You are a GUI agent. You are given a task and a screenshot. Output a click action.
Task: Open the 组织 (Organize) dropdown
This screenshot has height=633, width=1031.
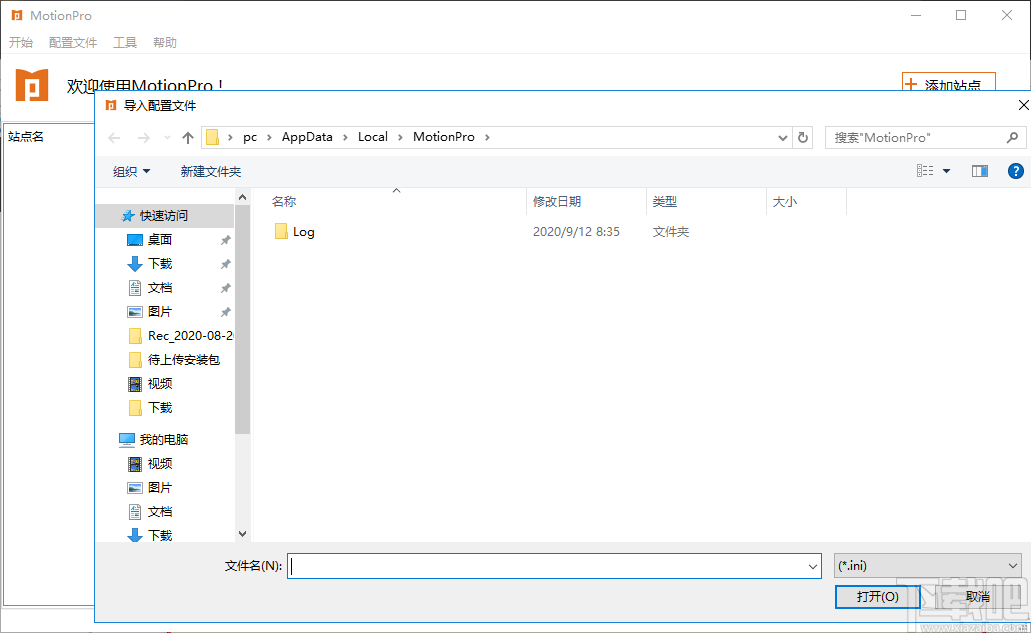[131, 171]
